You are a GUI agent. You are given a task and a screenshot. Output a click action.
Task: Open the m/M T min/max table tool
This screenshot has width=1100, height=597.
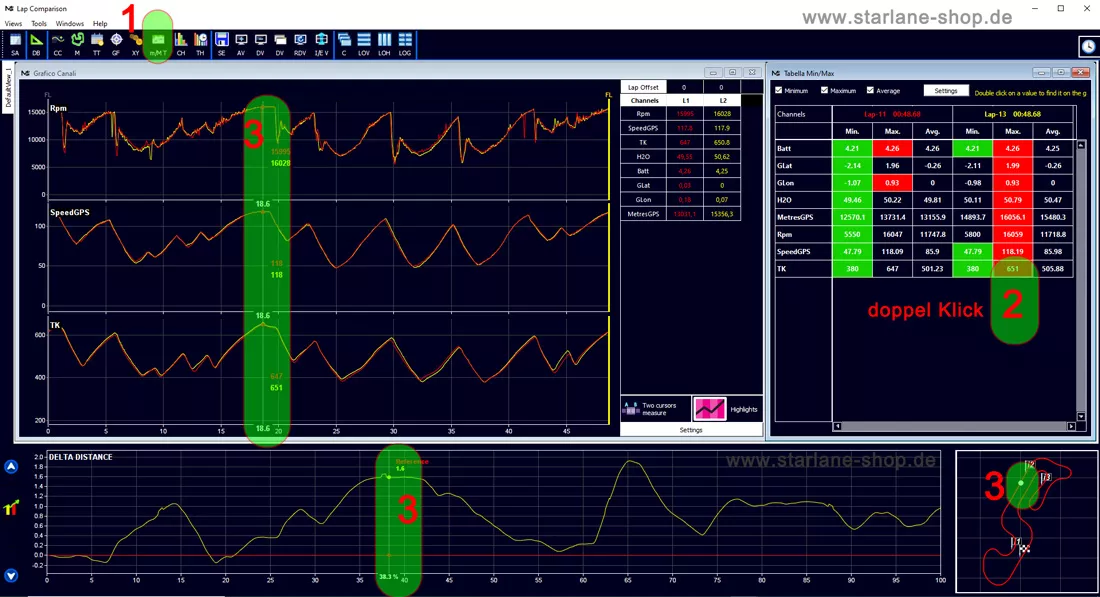point(158,43)
